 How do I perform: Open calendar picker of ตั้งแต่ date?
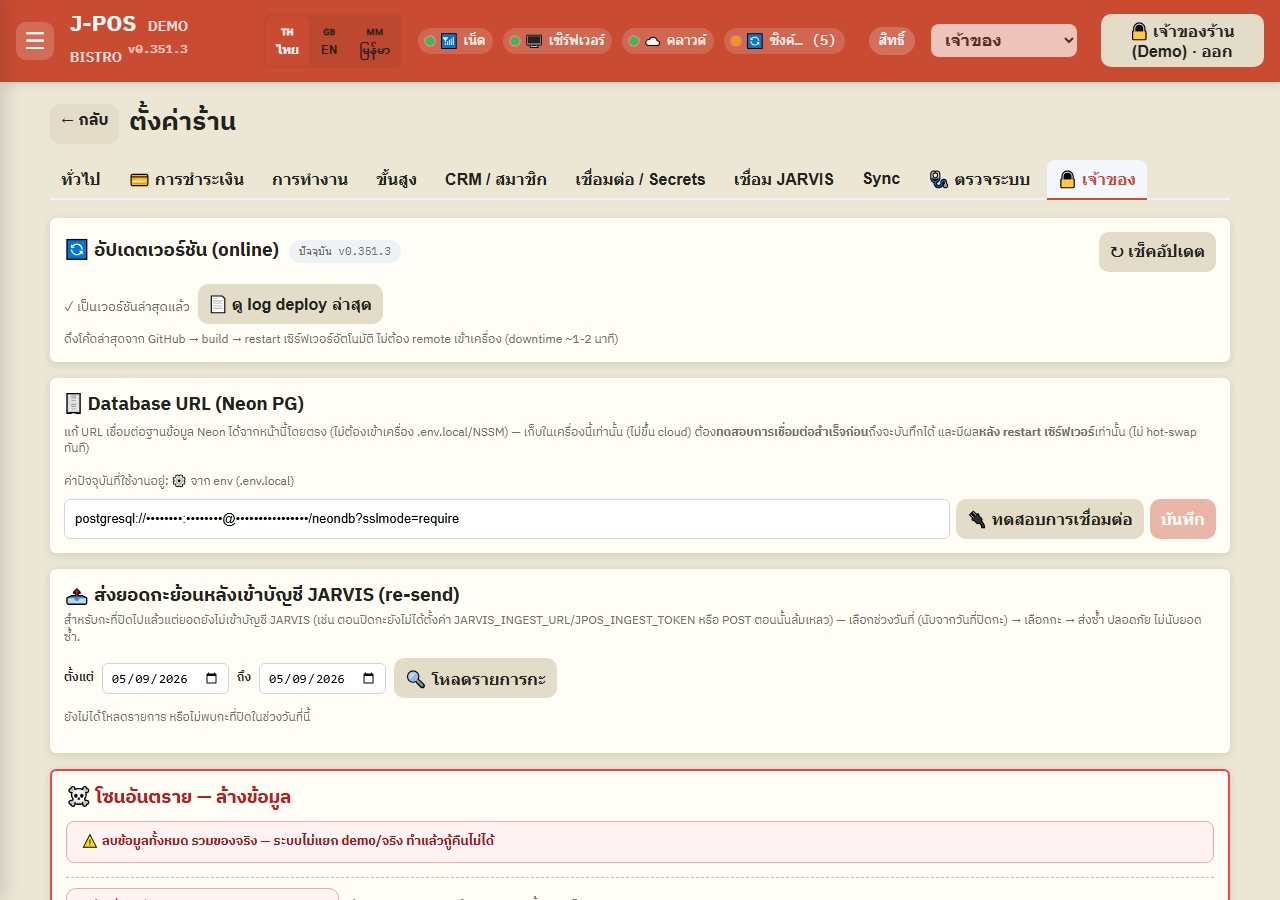211,678
